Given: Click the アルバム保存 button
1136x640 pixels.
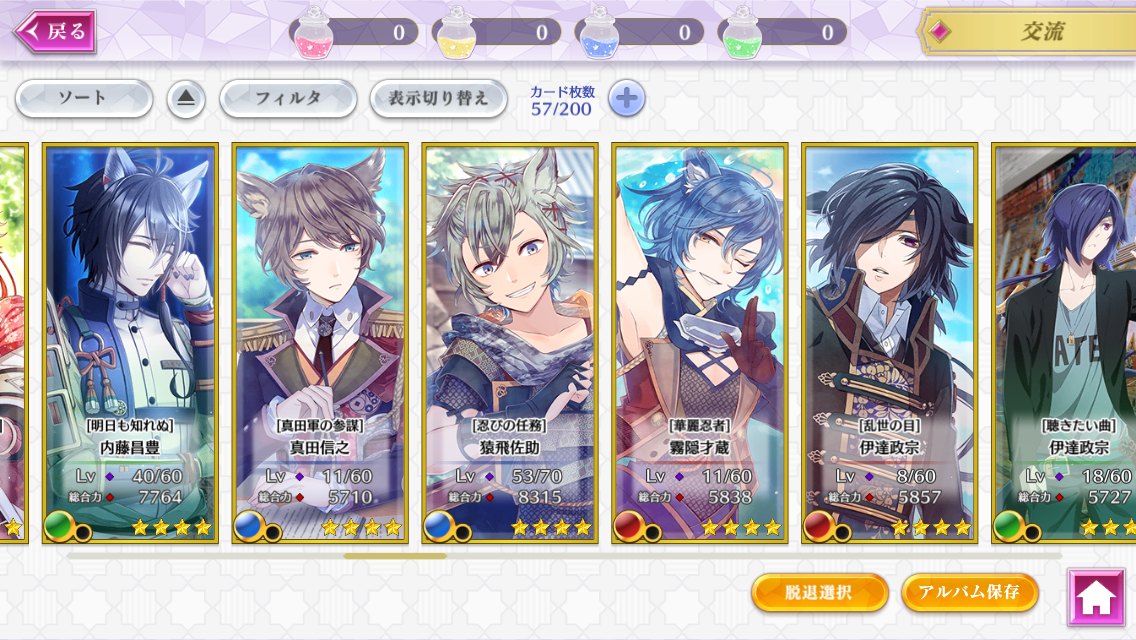Looking at the screenshot, I should 970,592.
